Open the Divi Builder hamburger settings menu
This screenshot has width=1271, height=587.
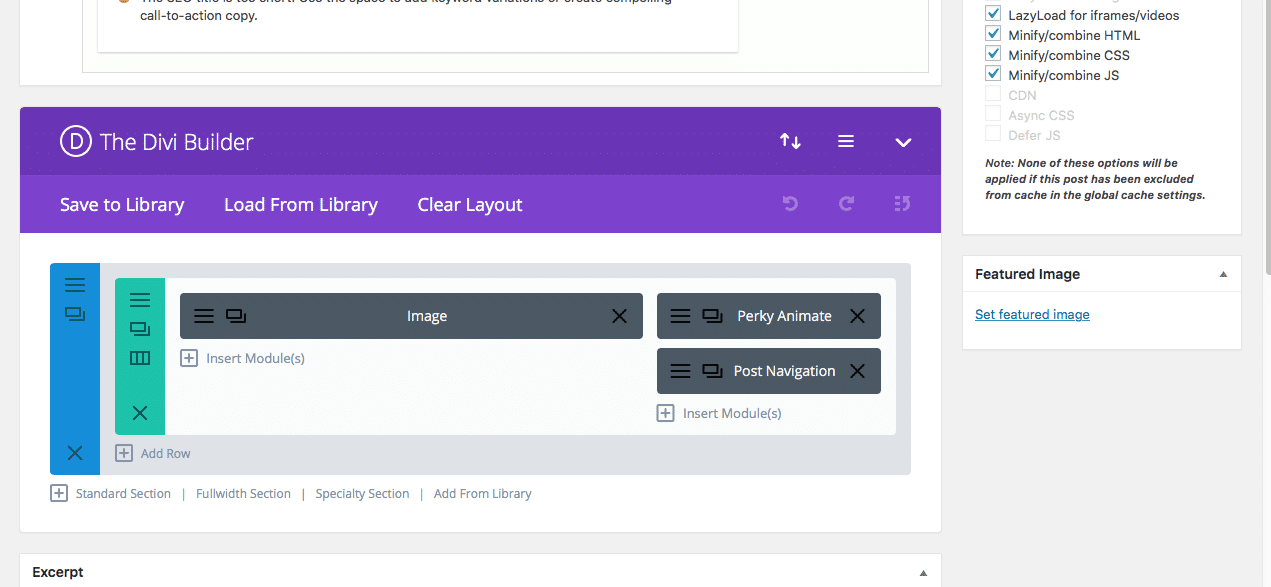846,142
